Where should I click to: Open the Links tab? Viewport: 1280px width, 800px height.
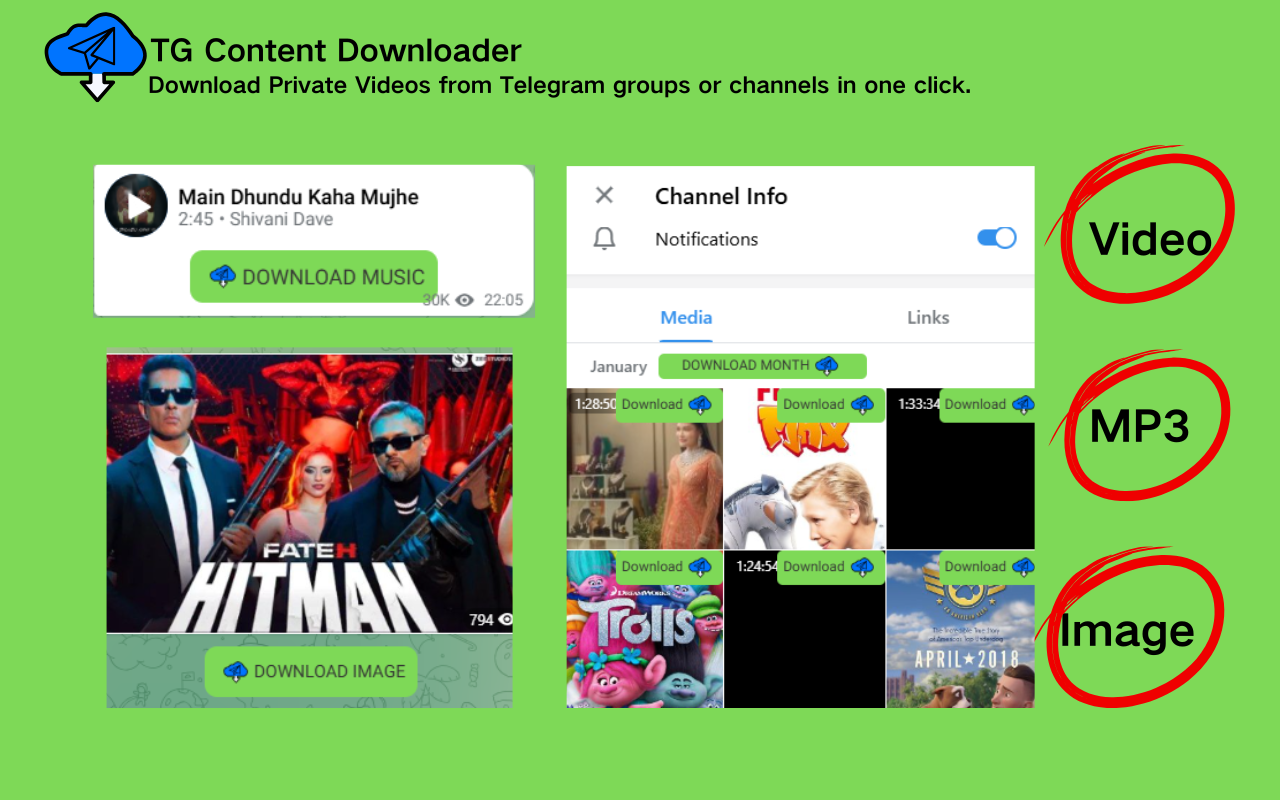[928, 317]
